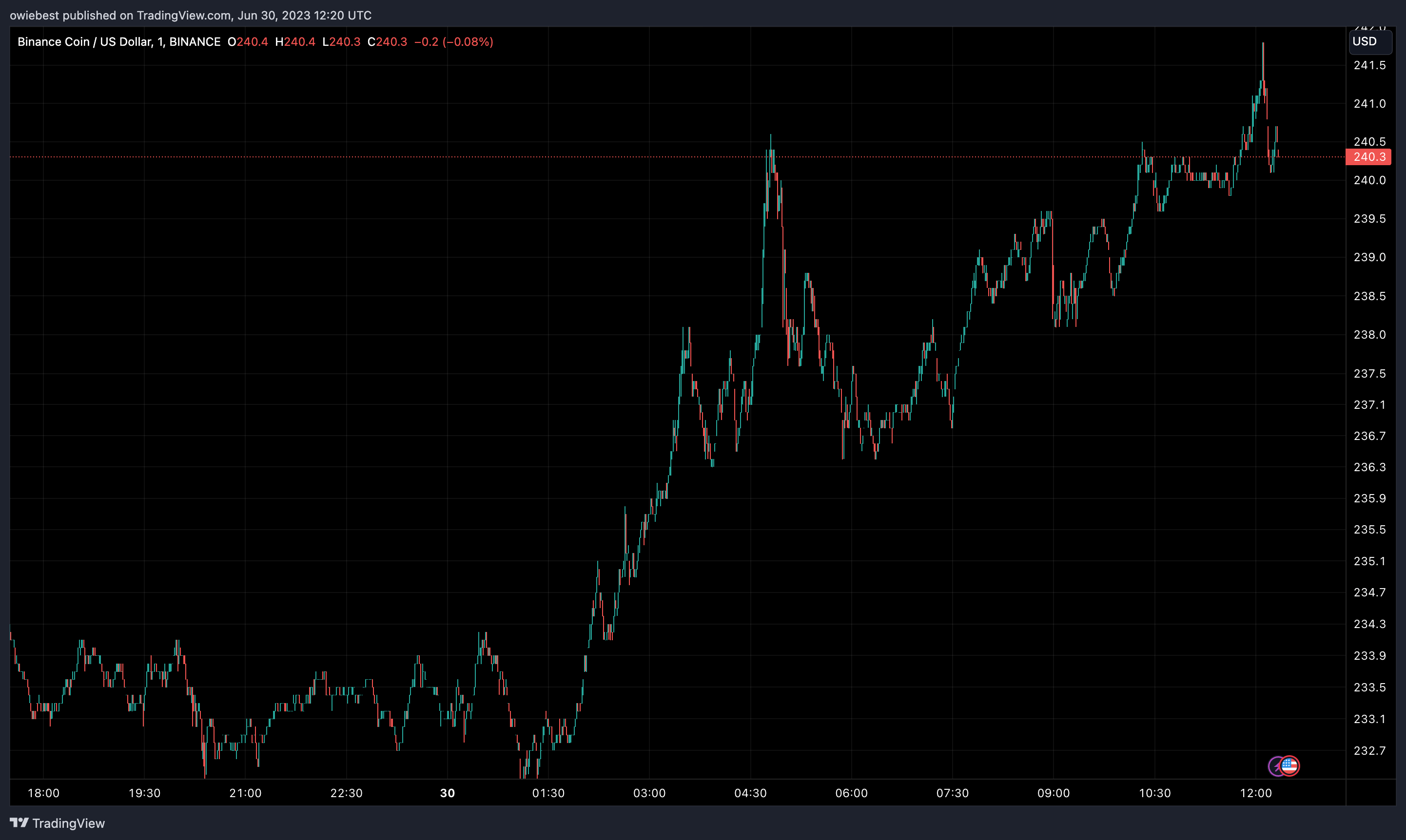
Task: Click the 241.0 price axis label
Action: pos(1370,104)
